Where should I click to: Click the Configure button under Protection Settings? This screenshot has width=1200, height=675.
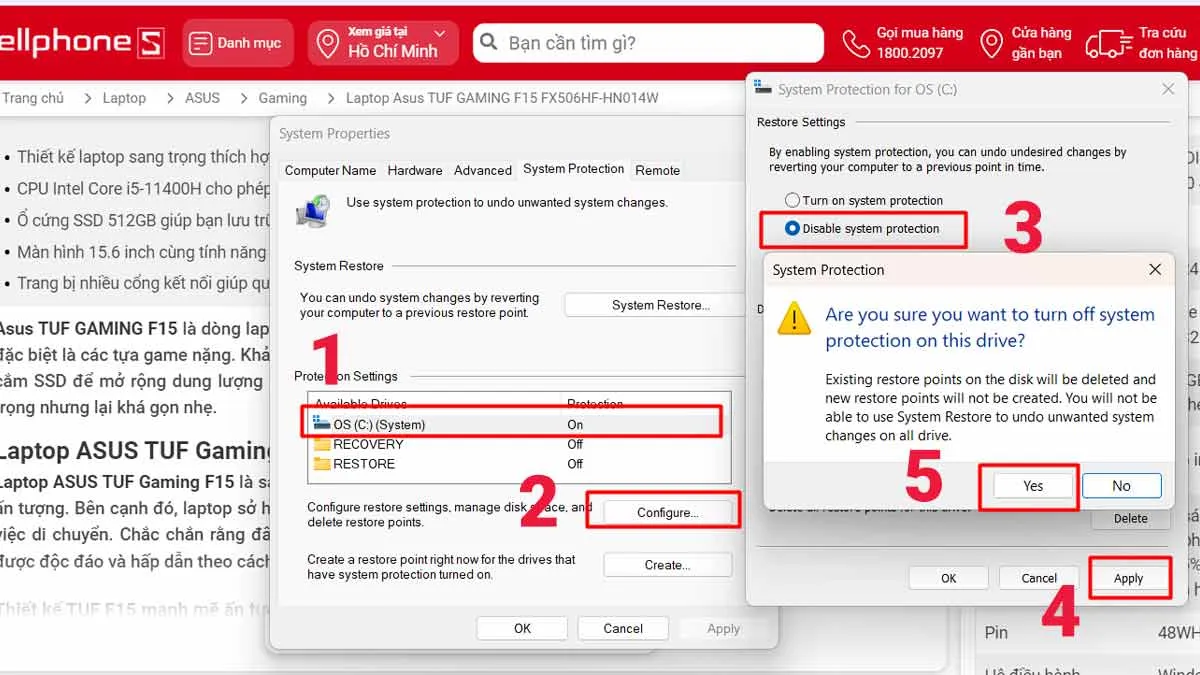pyautogui.click(x=668, y=510)
